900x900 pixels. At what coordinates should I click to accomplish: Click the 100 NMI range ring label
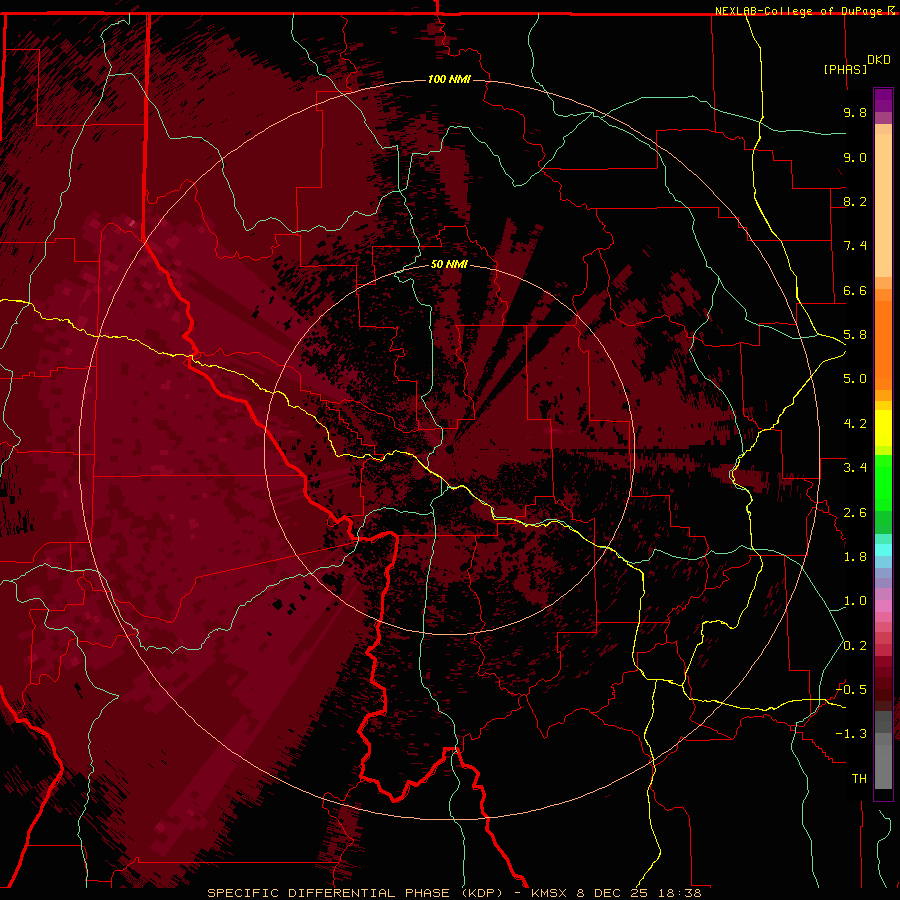pyautogui.click(x=449, y=79)
